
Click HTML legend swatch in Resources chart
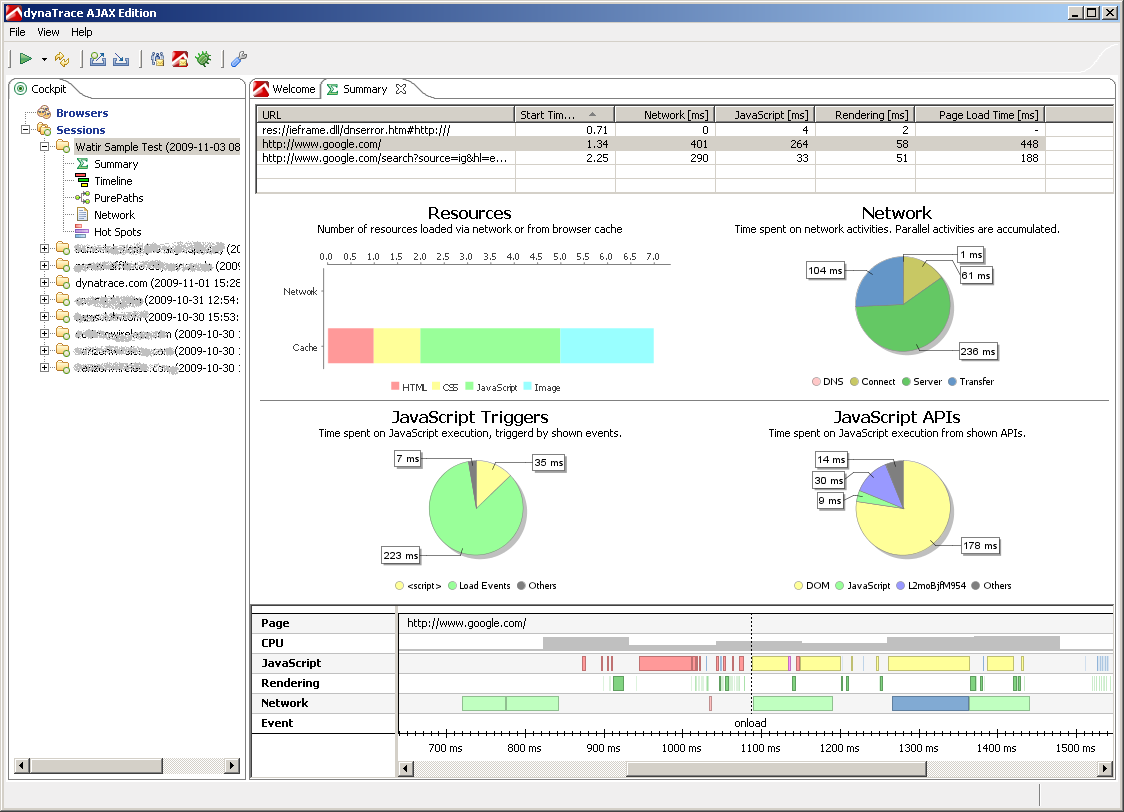[395, 386]
